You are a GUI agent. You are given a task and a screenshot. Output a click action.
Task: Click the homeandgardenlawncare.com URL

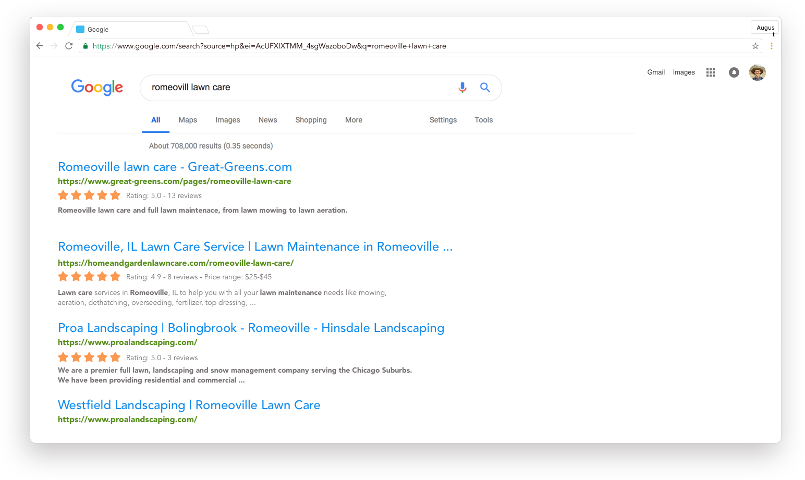tap(176, 263)
